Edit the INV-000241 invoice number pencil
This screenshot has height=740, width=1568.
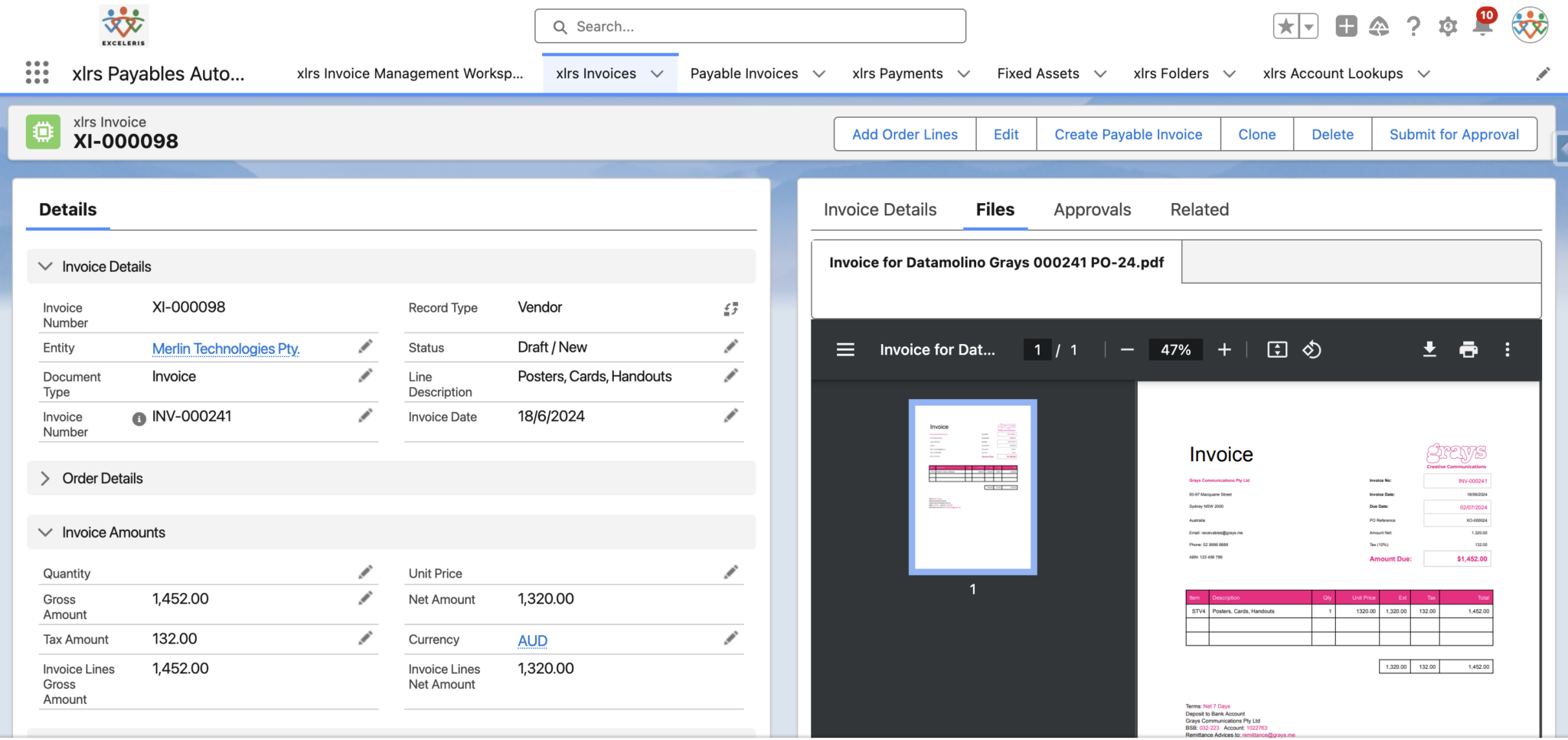(365, 415)
